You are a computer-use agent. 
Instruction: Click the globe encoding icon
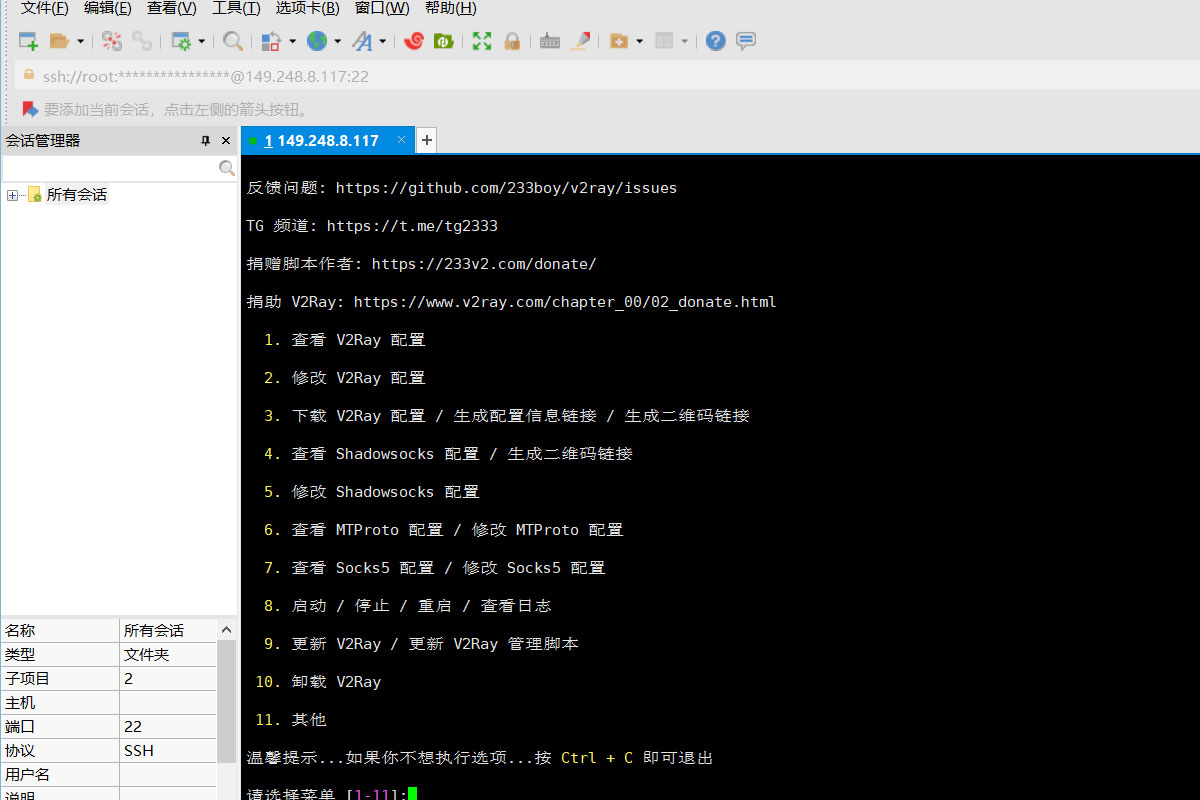point(317,41)
